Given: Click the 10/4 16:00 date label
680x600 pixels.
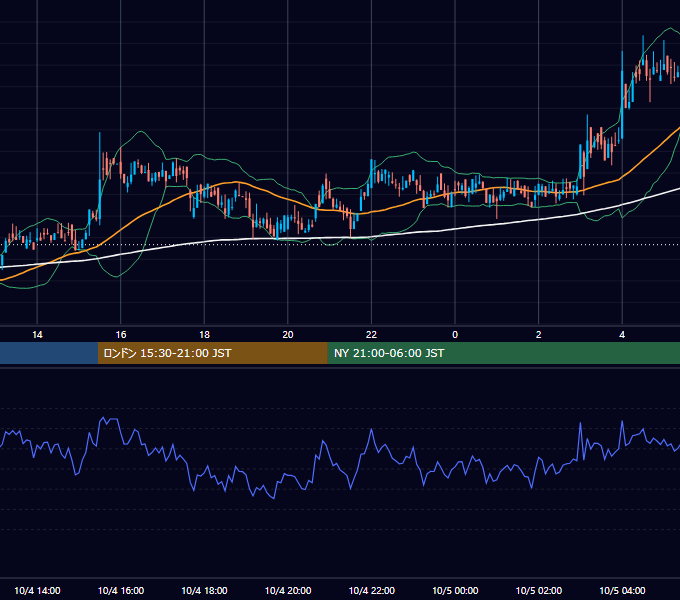Looking at the screenshot, I should point(121,590).
